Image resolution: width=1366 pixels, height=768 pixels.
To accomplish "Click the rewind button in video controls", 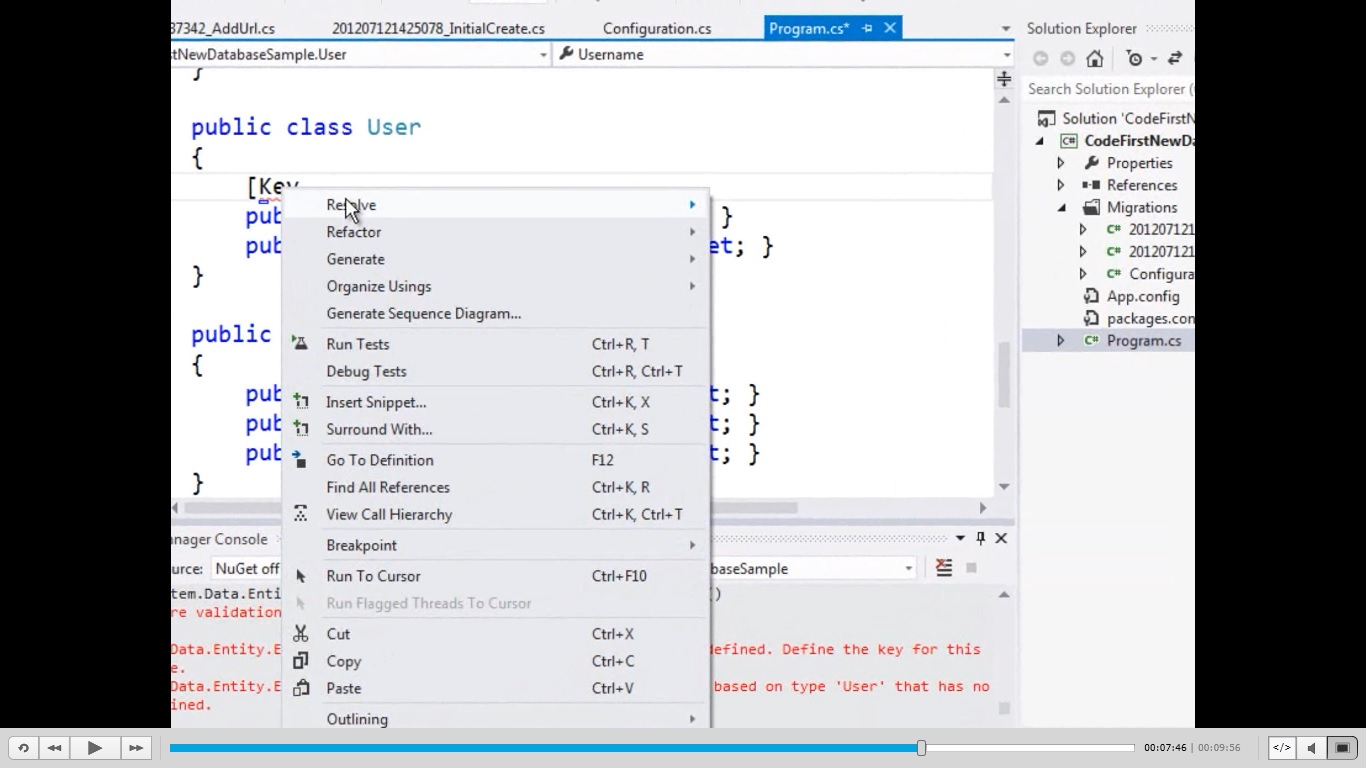I will 55,747.
